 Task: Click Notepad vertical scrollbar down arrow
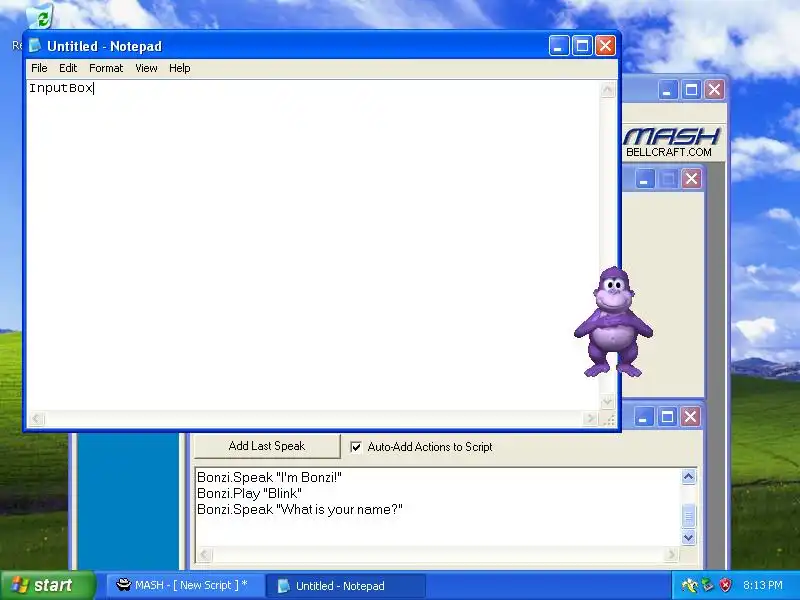(607, 402)
